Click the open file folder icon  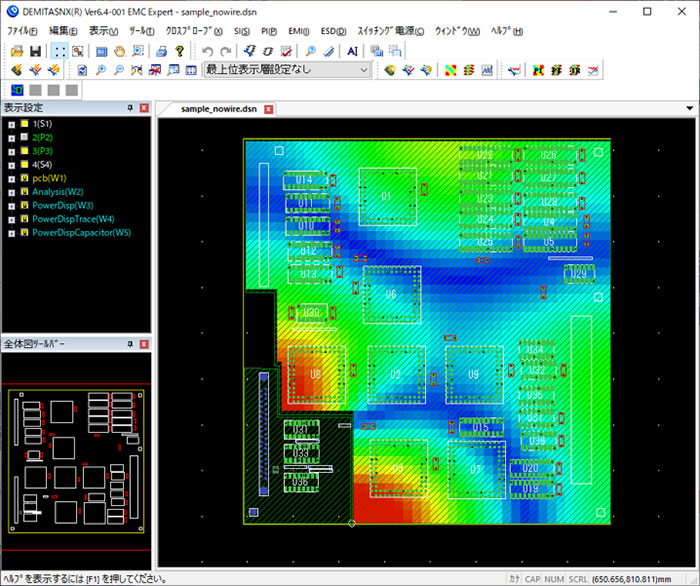tap(17, 51)
